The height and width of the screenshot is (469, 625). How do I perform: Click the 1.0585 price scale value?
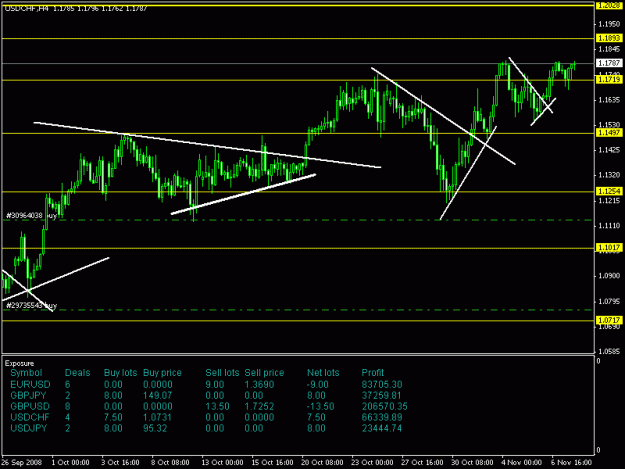point(609,351)
